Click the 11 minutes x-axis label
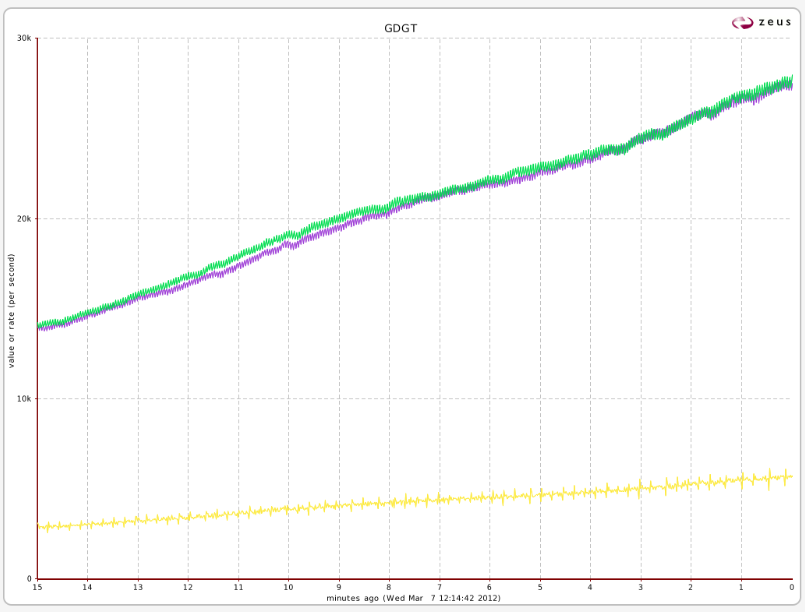Screen dimensions: 805x612 pyautogui.click(x=238, y=587)
